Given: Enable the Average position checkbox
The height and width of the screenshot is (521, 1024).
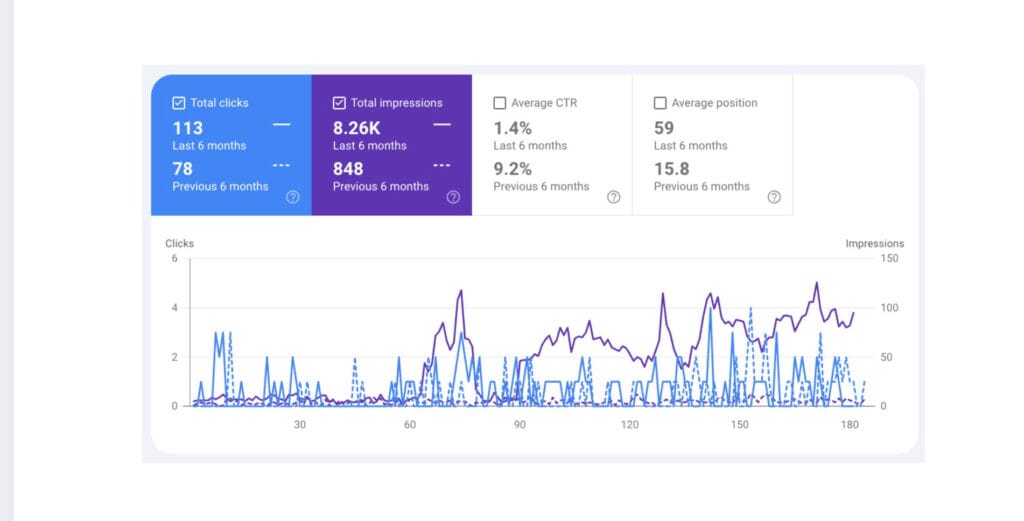Looking at the screenshot, I should [660, 103].
